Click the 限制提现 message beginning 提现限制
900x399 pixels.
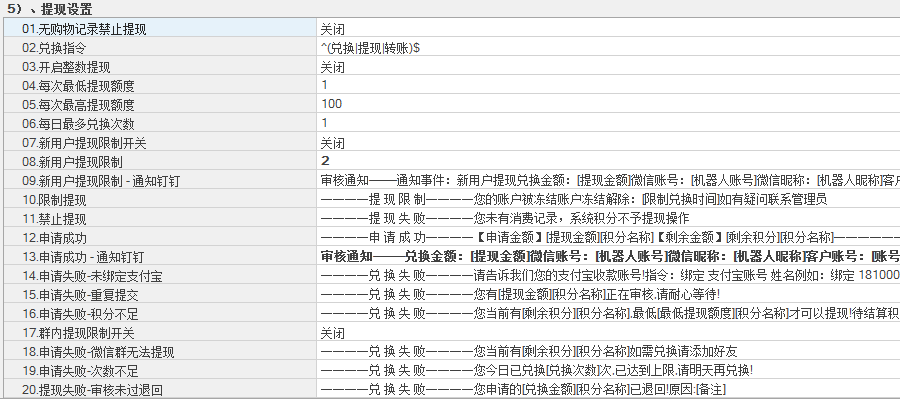coord(574,199)
